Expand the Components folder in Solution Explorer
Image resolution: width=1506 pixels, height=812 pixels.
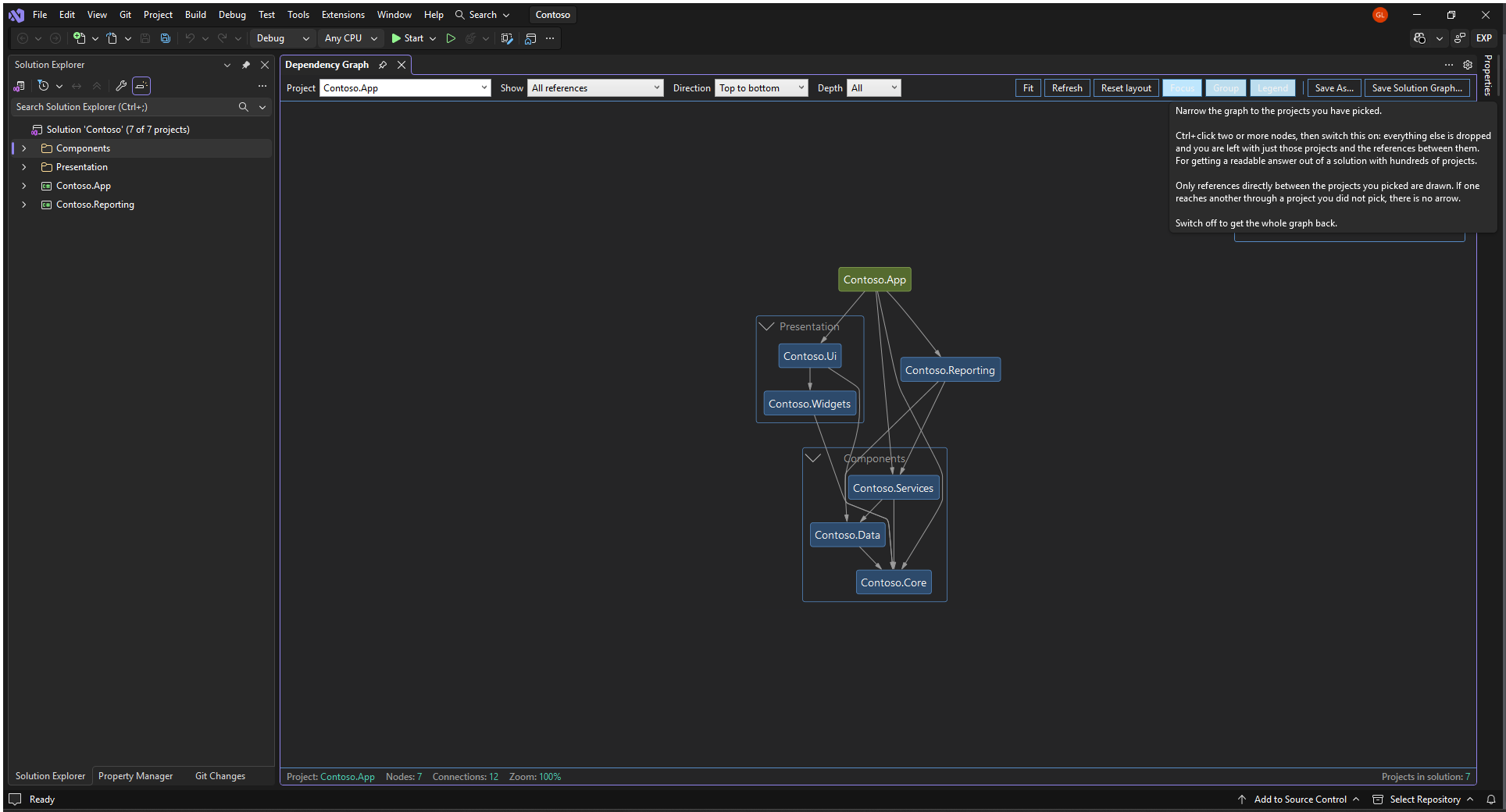pyautogui.click(x=24, y=148)
